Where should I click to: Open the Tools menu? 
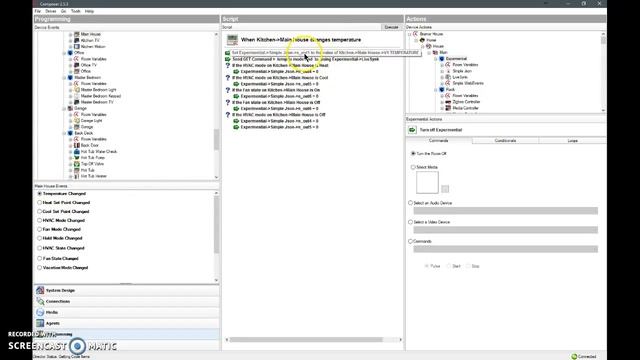point(76,11)
